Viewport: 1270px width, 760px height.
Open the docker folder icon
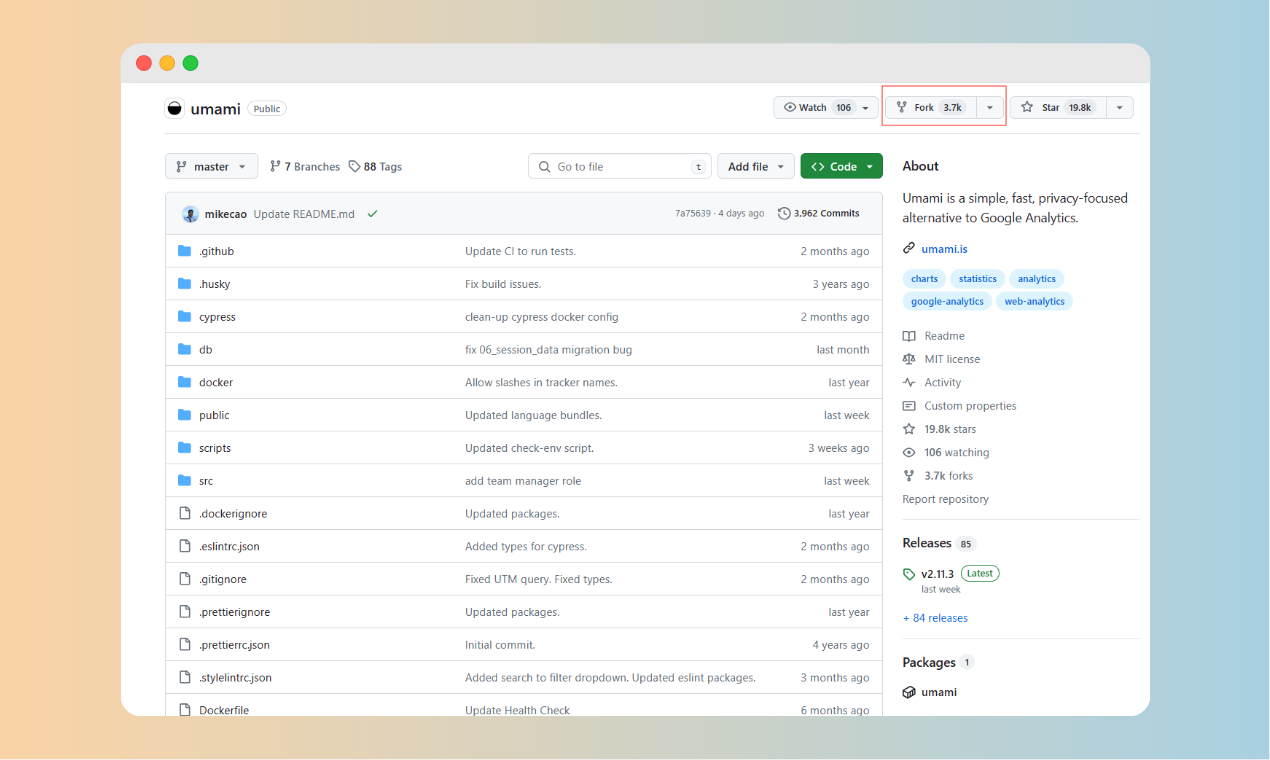point(184,382)
